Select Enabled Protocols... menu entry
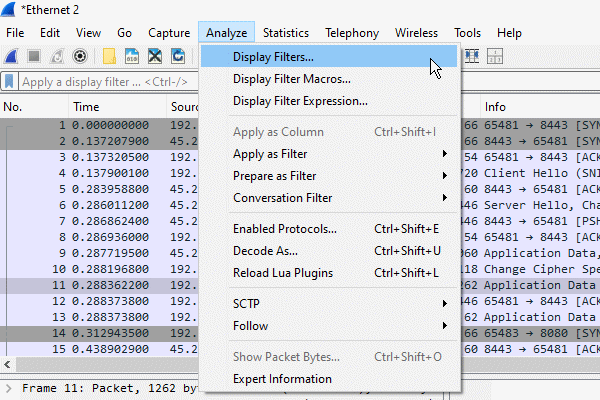 [x=329, y=229]
